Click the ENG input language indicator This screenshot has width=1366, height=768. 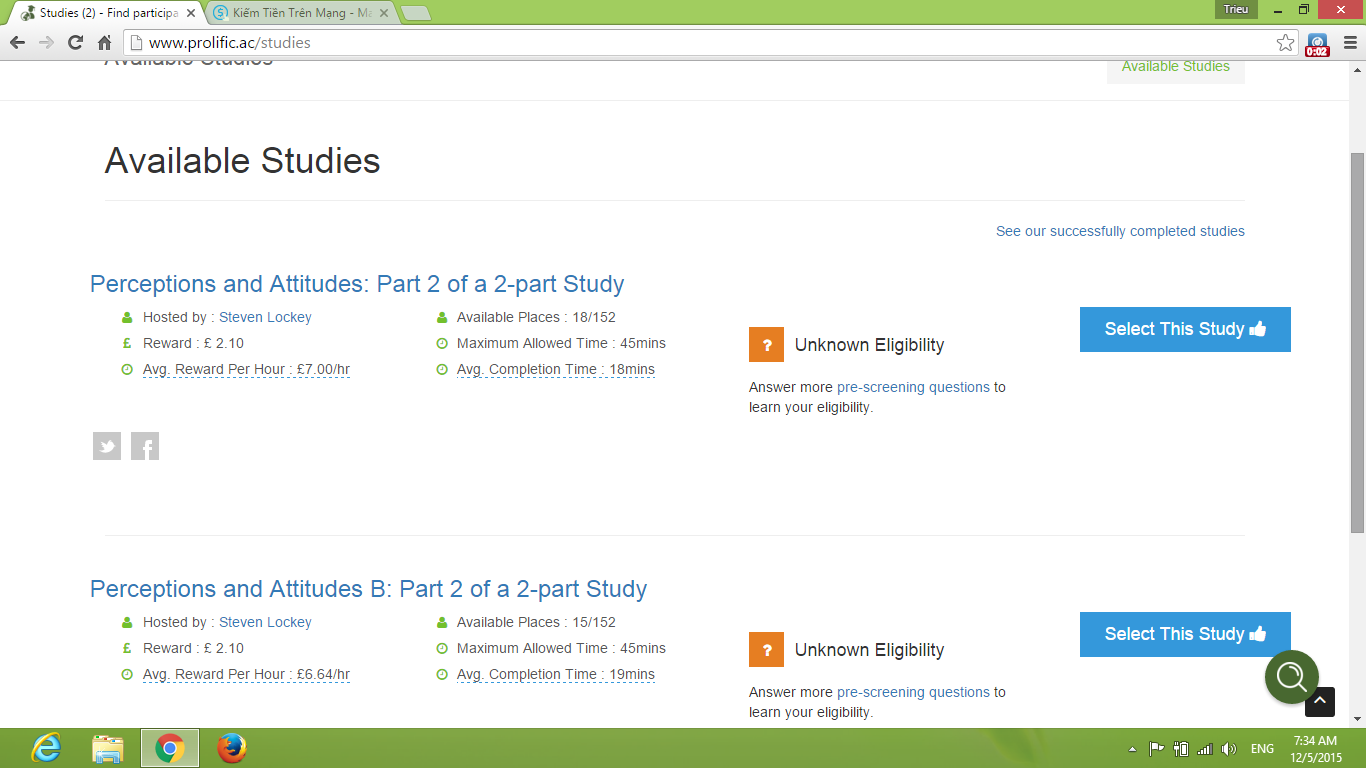[x=1262, y=749]
